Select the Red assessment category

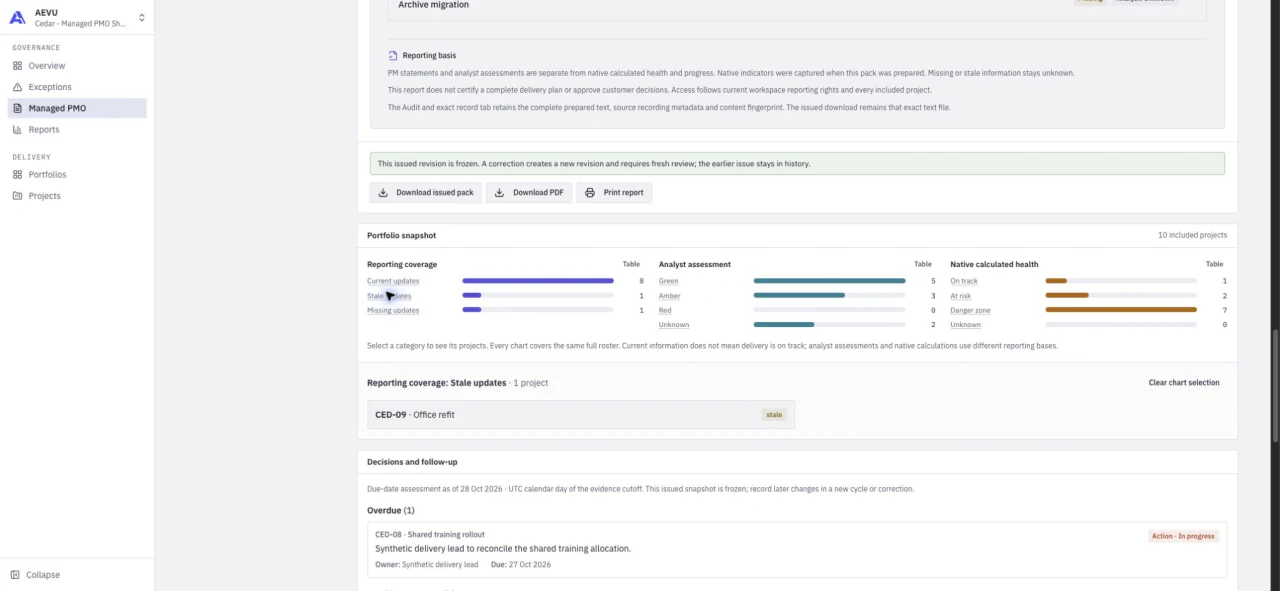pos(665,310)
